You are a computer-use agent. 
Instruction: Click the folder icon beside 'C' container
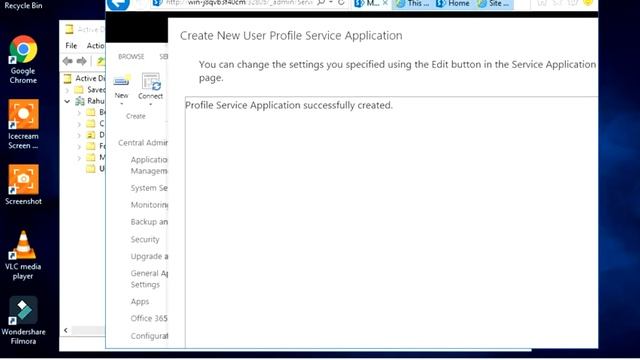91,123
